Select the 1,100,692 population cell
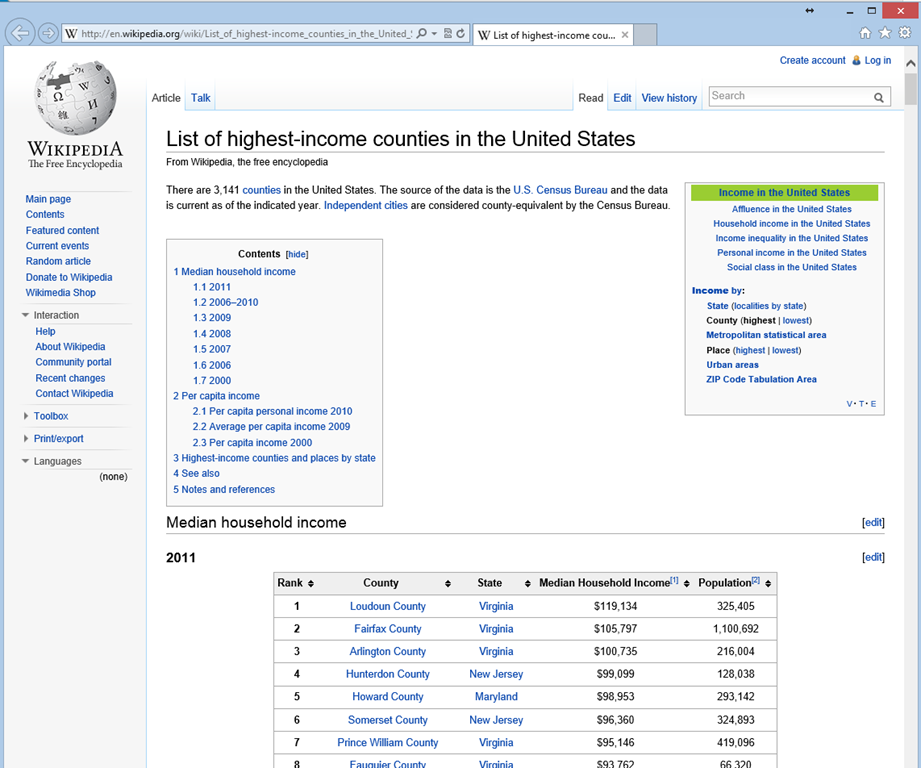Image resolution: width=921 pixels, height=768 pixels. point(735,629)
